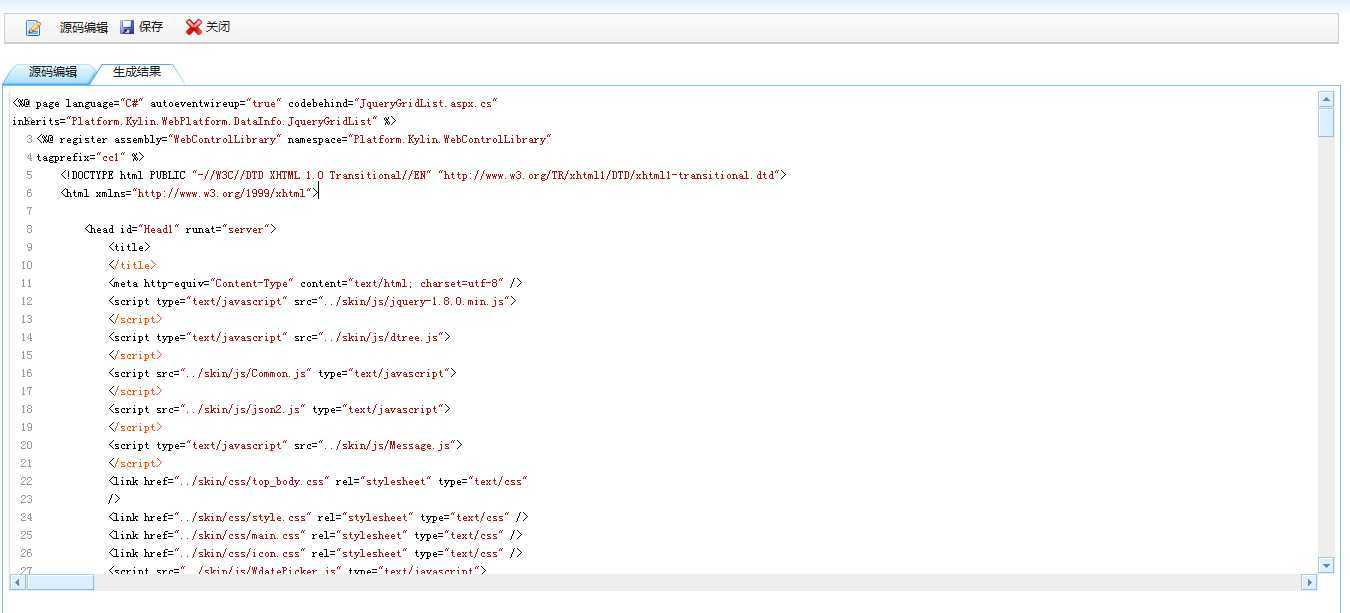Viewport: 1350px width, 613px height.
Task: Click the 保存 save button
Action: (x=151, y=28)
